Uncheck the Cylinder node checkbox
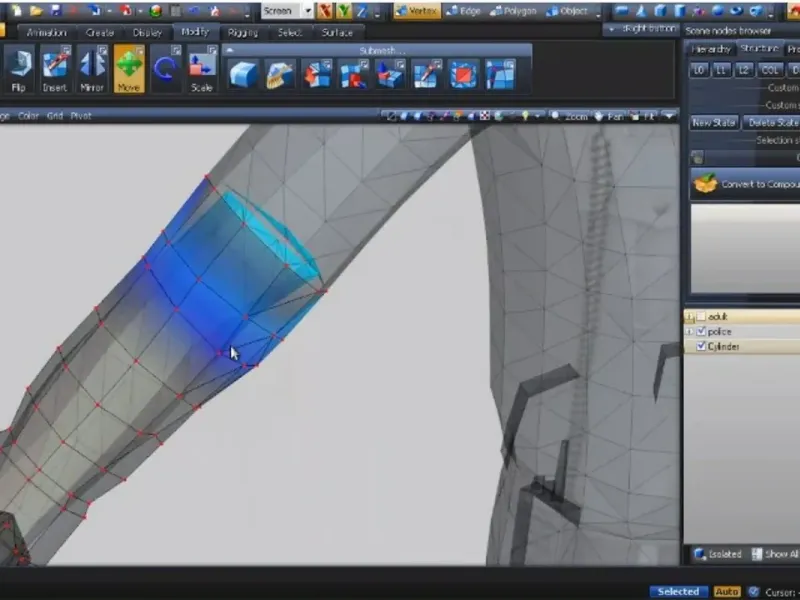Image resolution: width=800 pixels, height=600 pixels. 701,346
